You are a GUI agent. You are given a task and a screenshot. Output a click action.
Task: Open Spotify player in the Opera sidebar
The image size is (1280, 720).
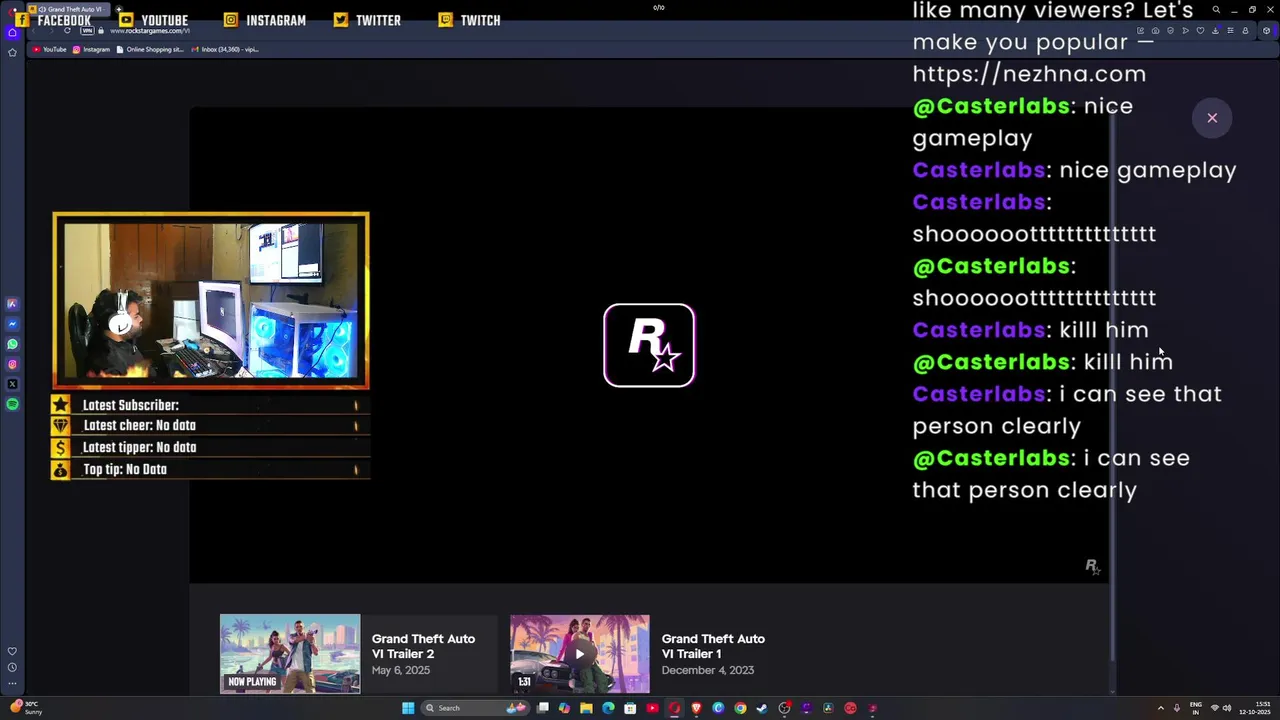click(x=12, y=404)
